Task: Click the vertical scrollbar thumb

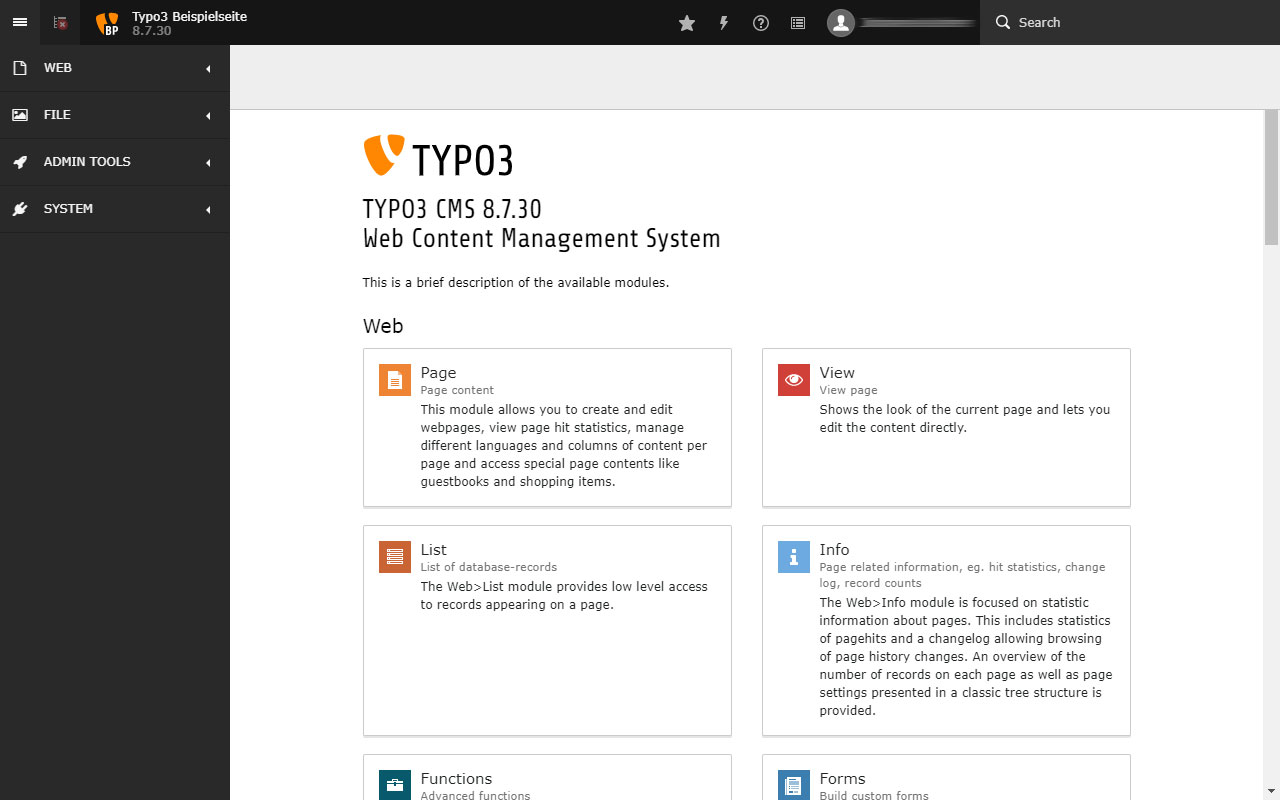Action: coord(1271,177)
